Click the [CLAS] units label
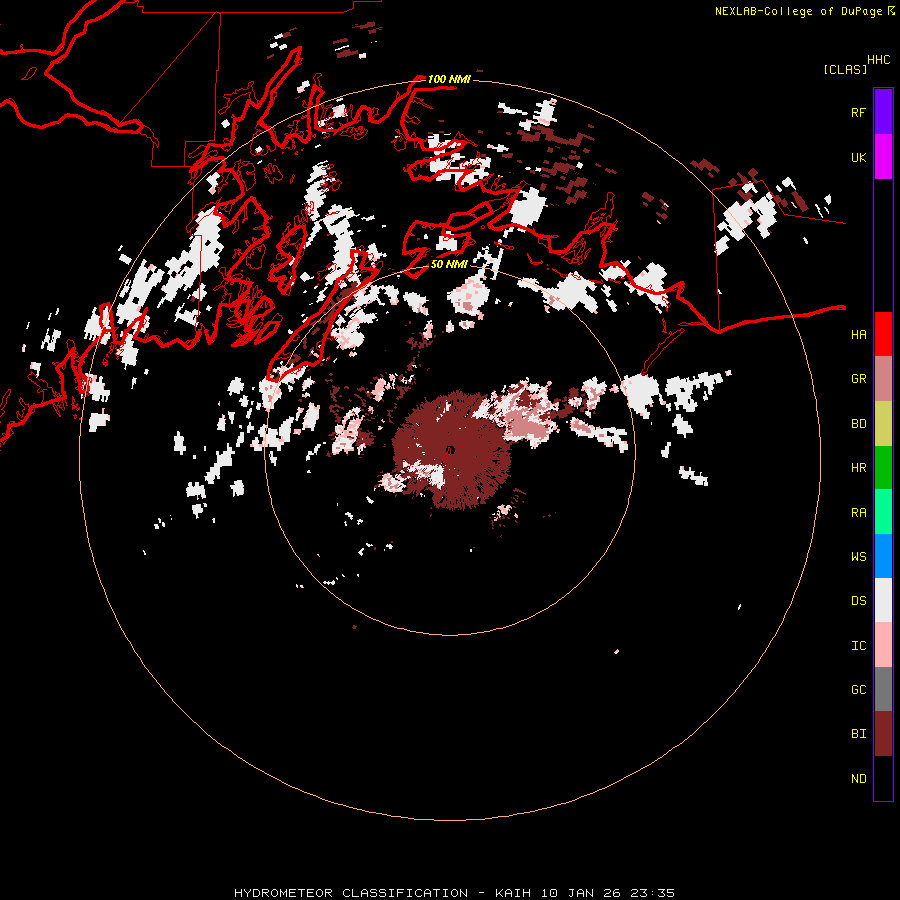900x900 pixels. [845, 69]
